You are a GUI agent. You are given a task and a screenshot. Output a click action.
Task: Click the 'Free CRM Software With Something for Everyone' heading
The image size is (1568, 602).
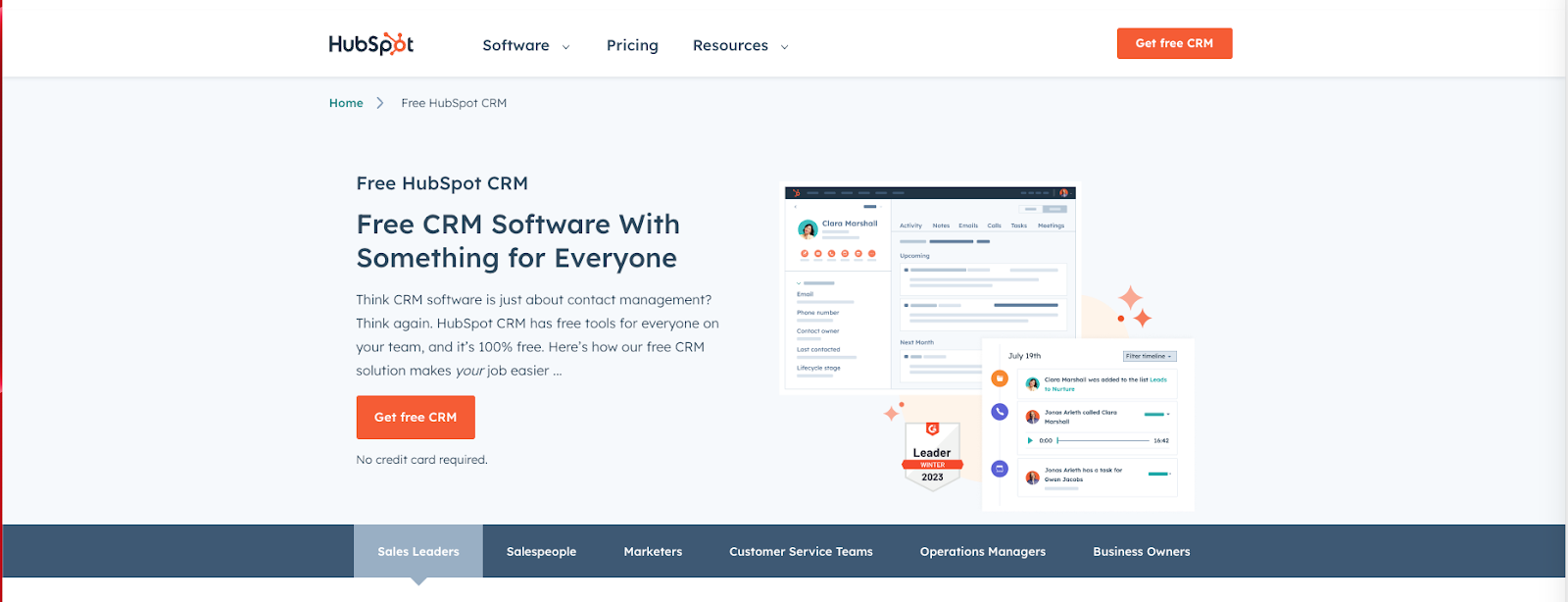click(518, 241)
